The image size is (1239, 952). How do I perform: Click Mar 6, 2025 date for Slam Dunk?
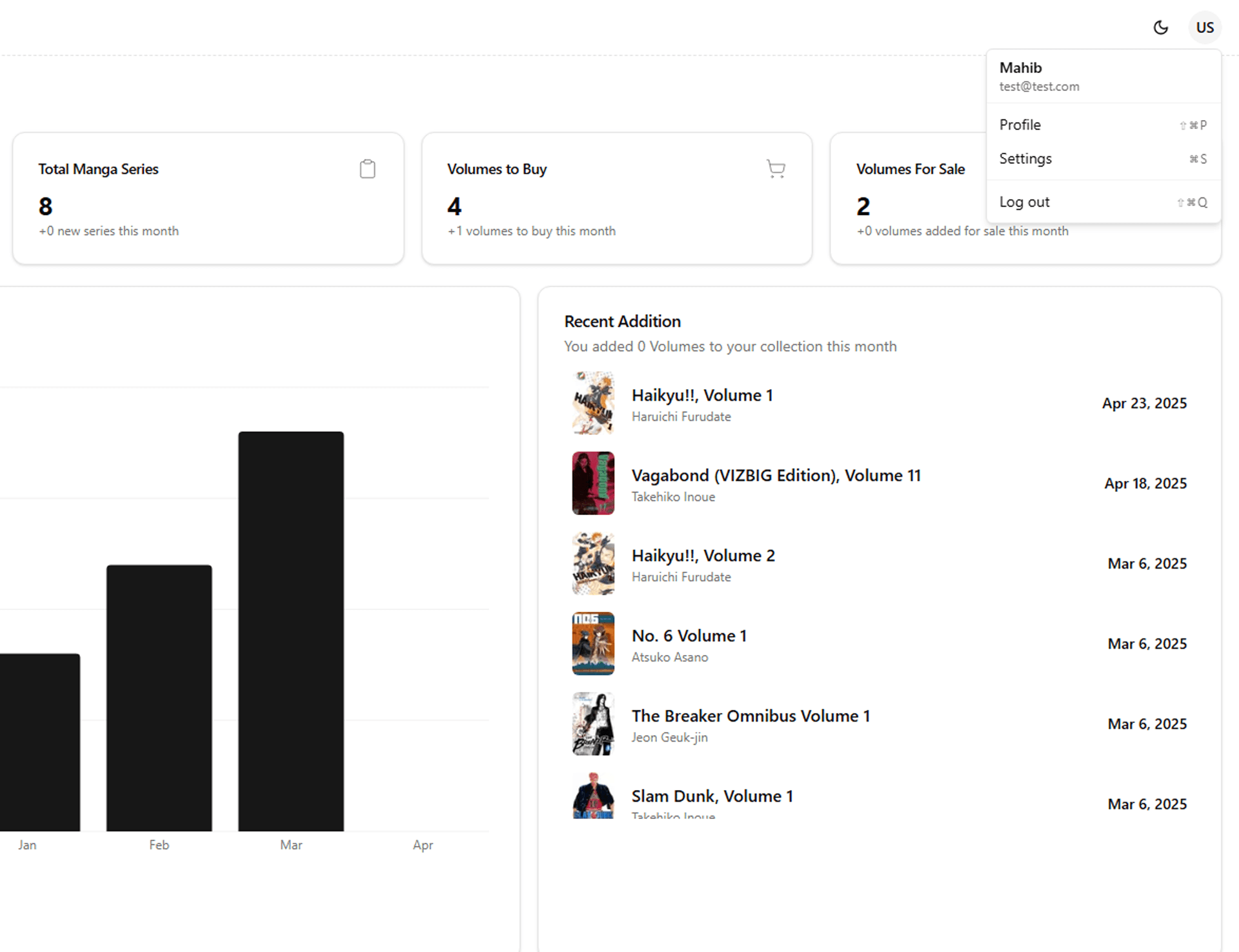pyautogui.click(x=1147, y=804)
